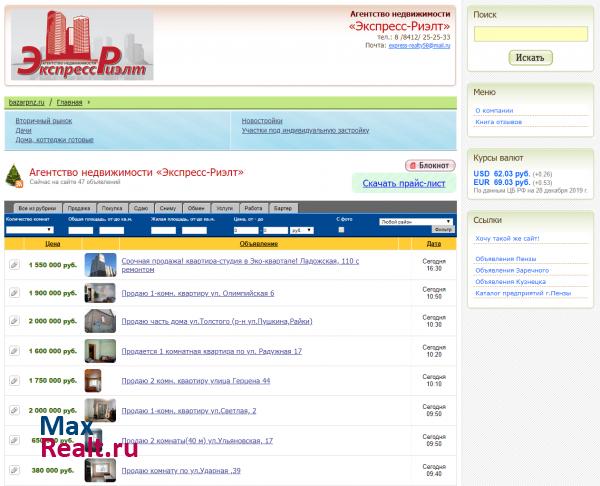Open the Ладожская studio photo thumbnail
This screenshot has height=486, width=600.
coord(100,265)
